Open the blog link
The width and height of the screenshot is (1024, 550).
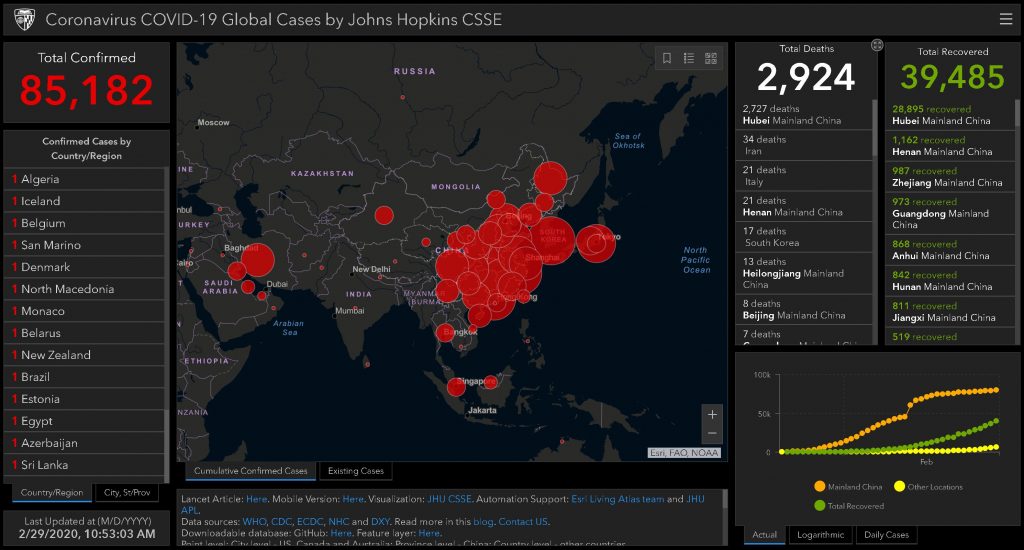tap(483, 522)
